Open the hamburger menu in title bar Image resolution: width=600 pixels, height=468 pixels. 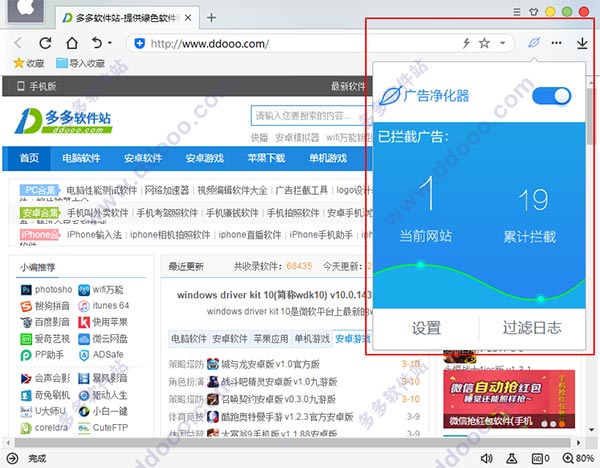click(517, 12)
